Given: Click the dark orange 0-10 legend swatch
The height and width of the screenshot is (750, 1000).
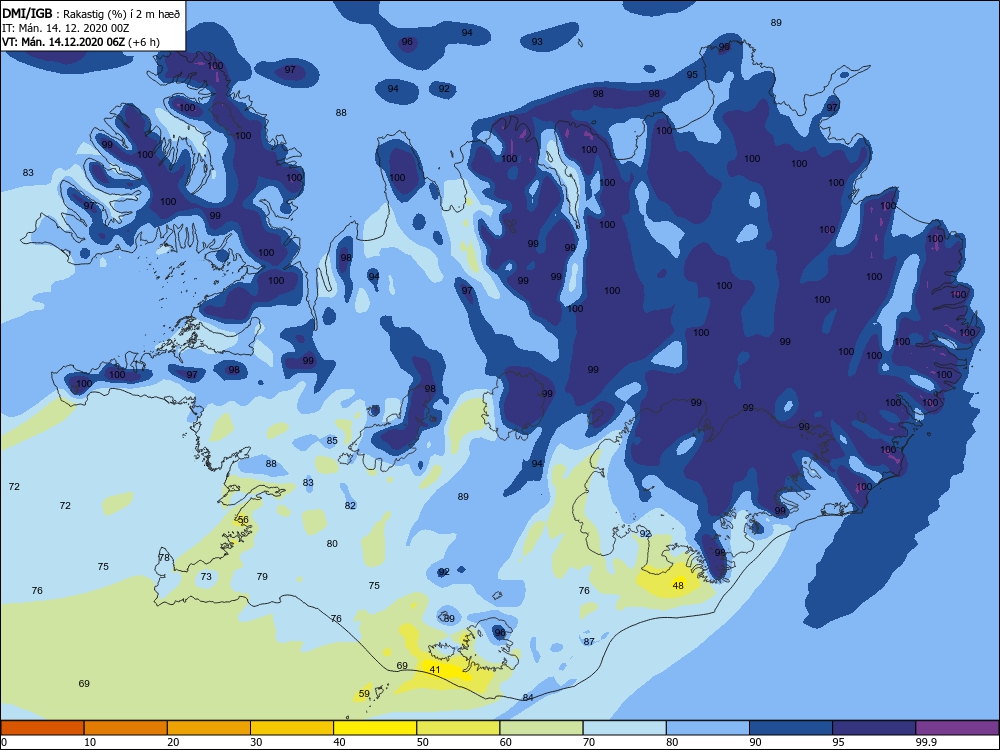Looking at the screenshot, I should (42, 728).
